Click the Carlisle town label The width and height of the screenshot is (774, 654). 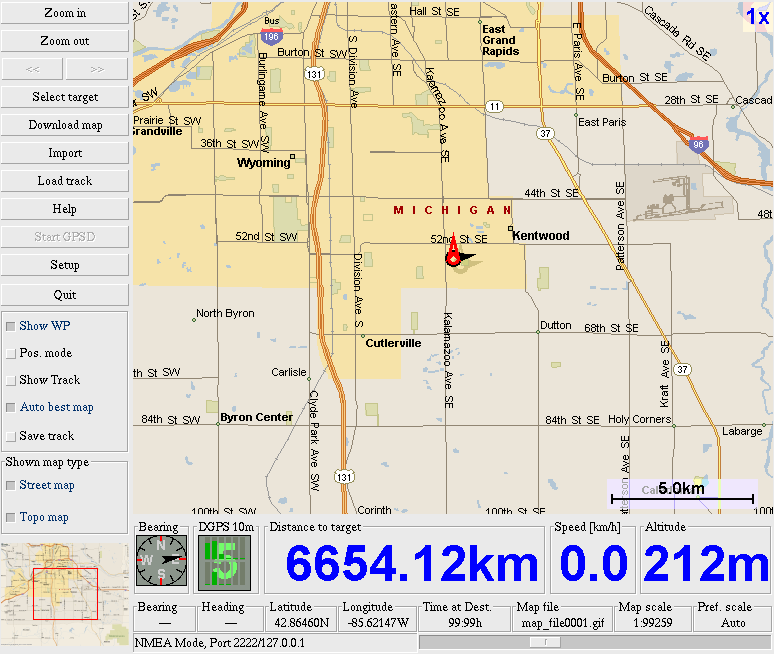(x=289, y=372)
